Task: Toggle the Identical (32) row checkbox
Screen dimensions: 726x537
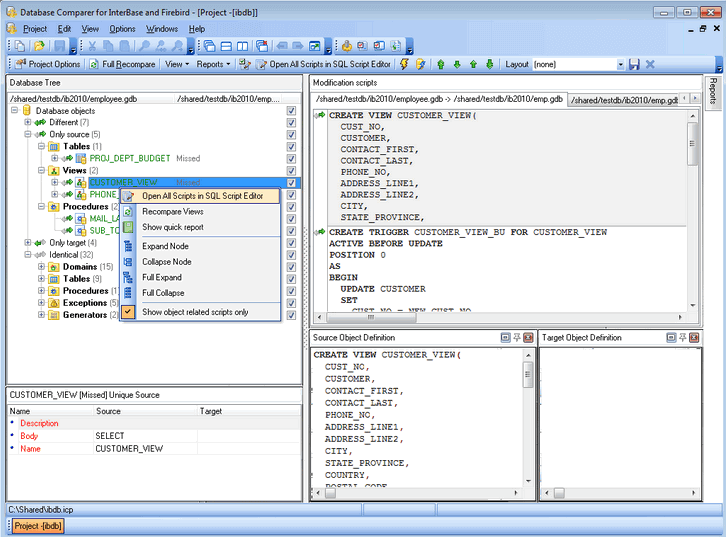Action: [291, 255]
